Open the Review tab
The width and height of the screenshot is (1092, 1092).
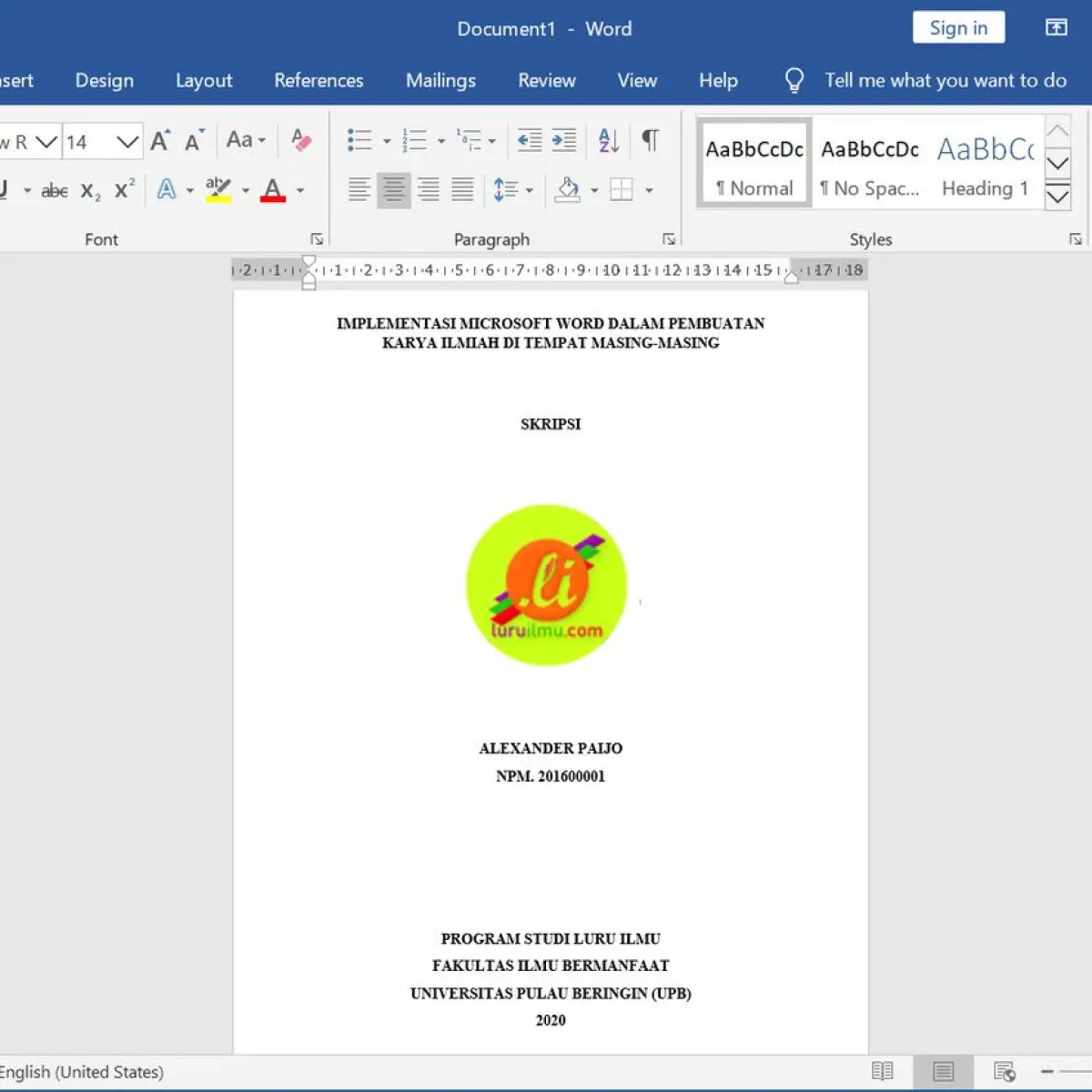(x=547, y=80)
